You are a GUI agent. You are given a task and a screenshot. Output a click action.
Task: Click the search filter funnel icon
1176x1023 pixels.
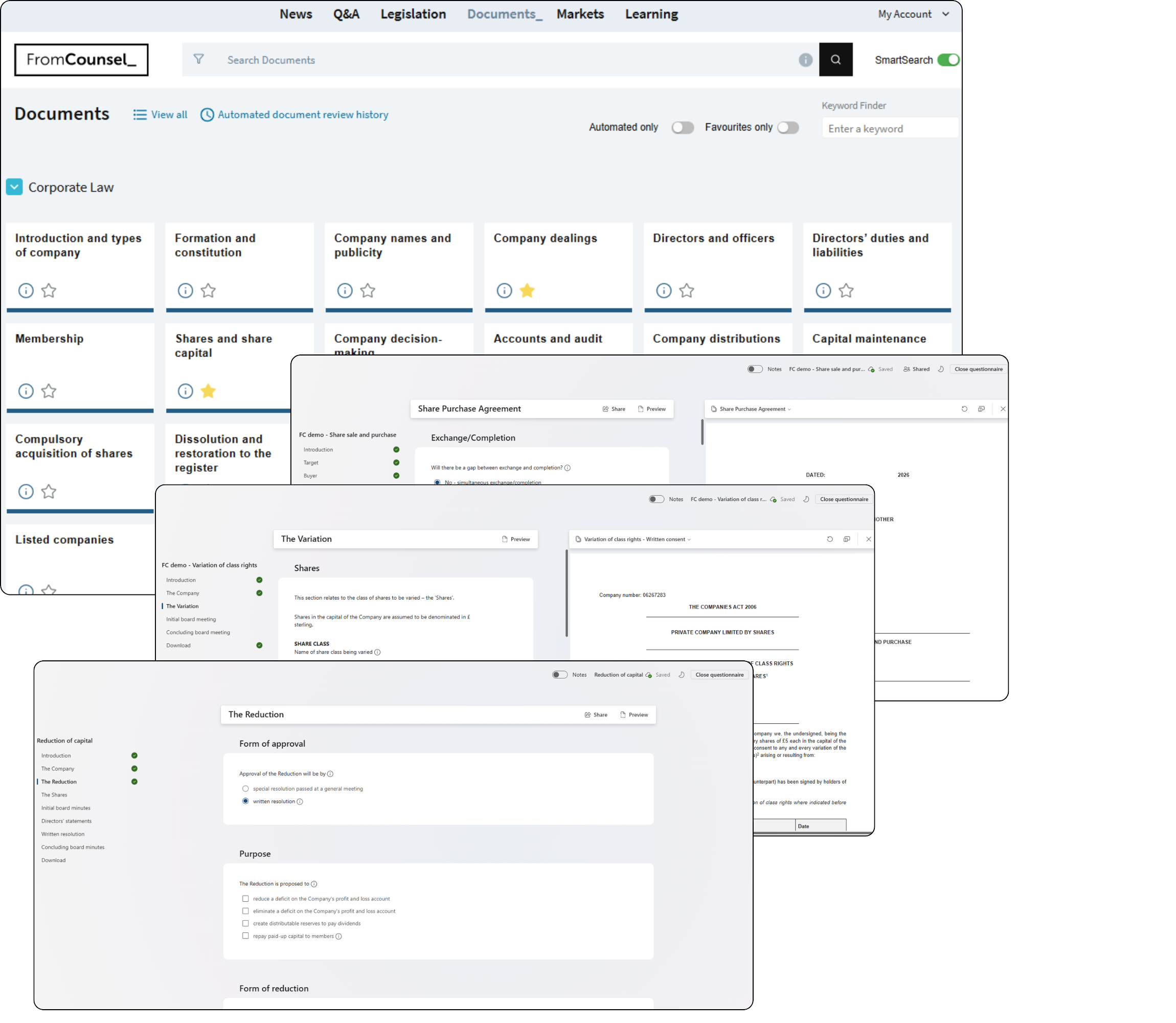coord(198,59)
